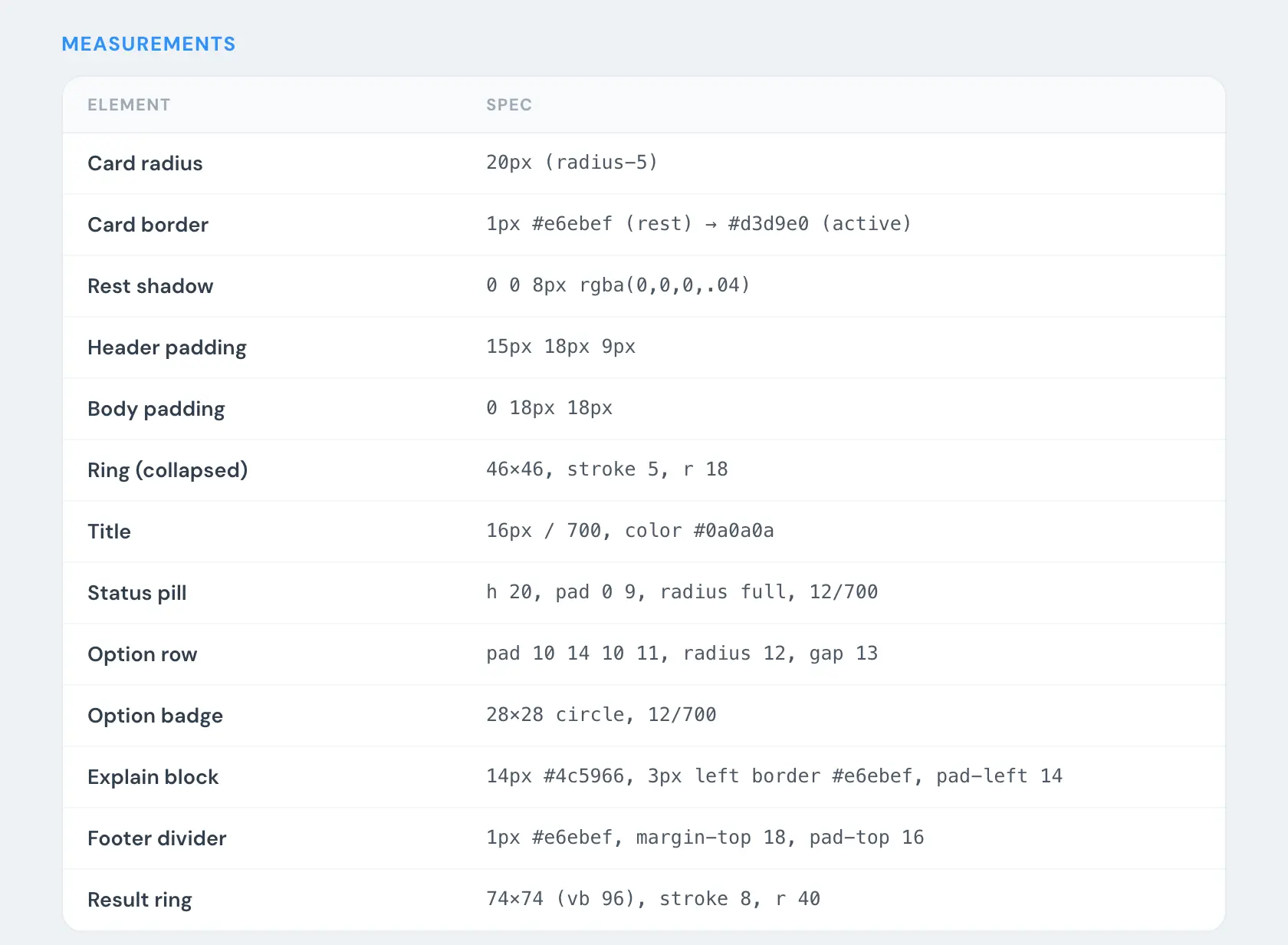
Task: Select the Option badge row label
Action: pos(156,716)
